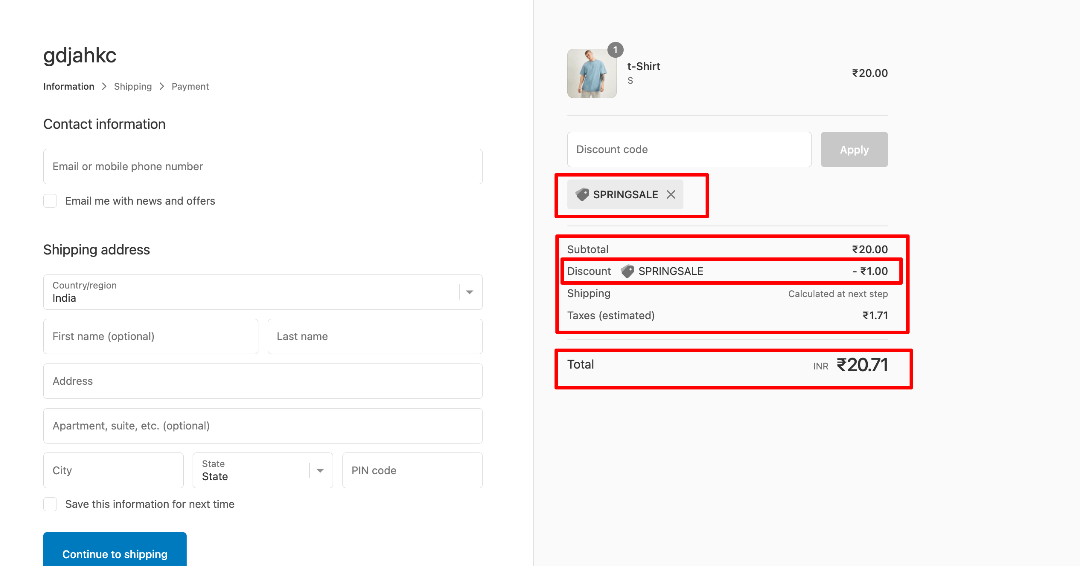Focus the Email or mobile phone number field
The height and width of the screenshot is (566, 1080).
tap(262, 167)
